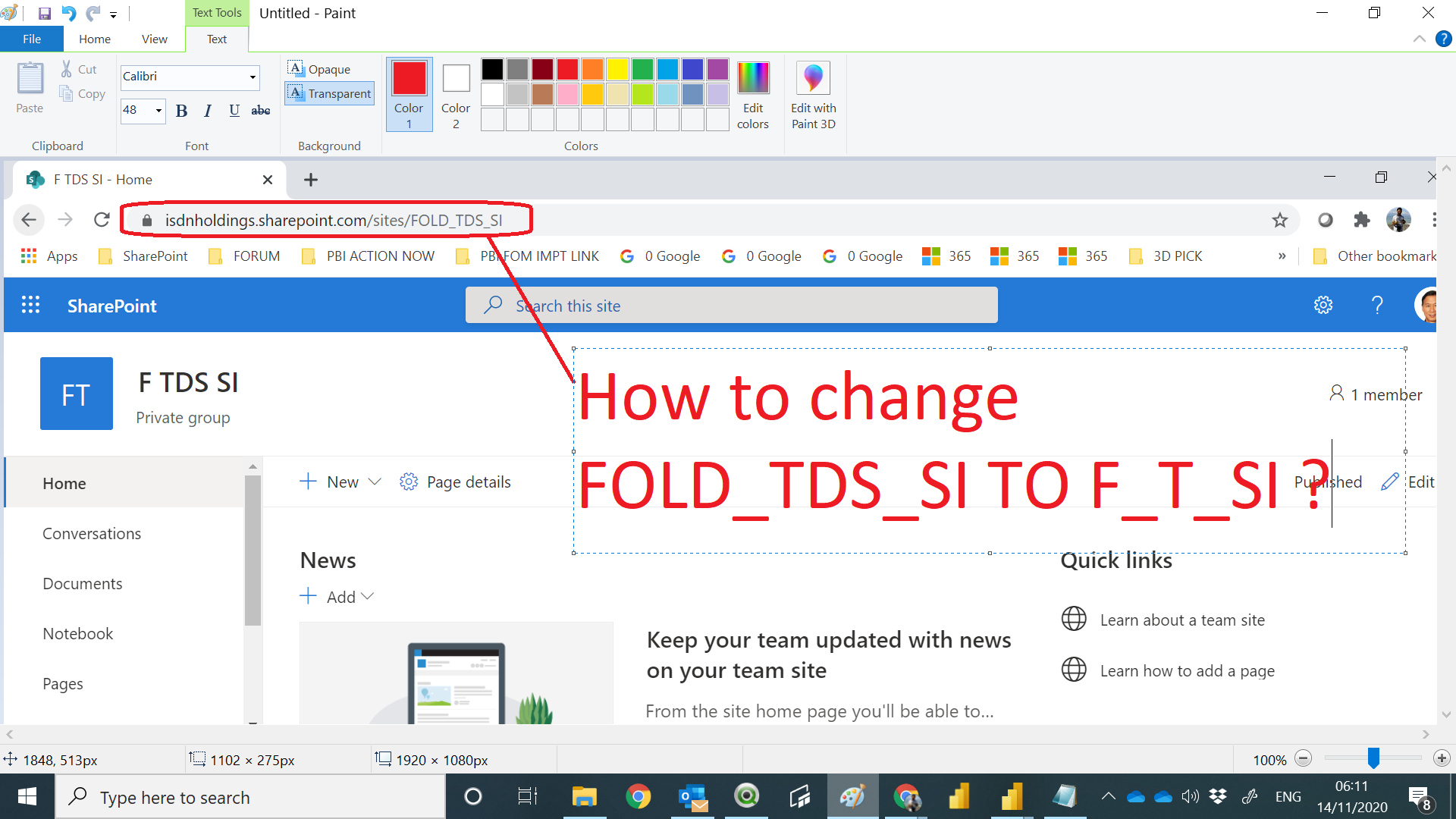The image size is (1456, 819).
Task: Select Color 2 swatch button
Action: click(456, 95)
